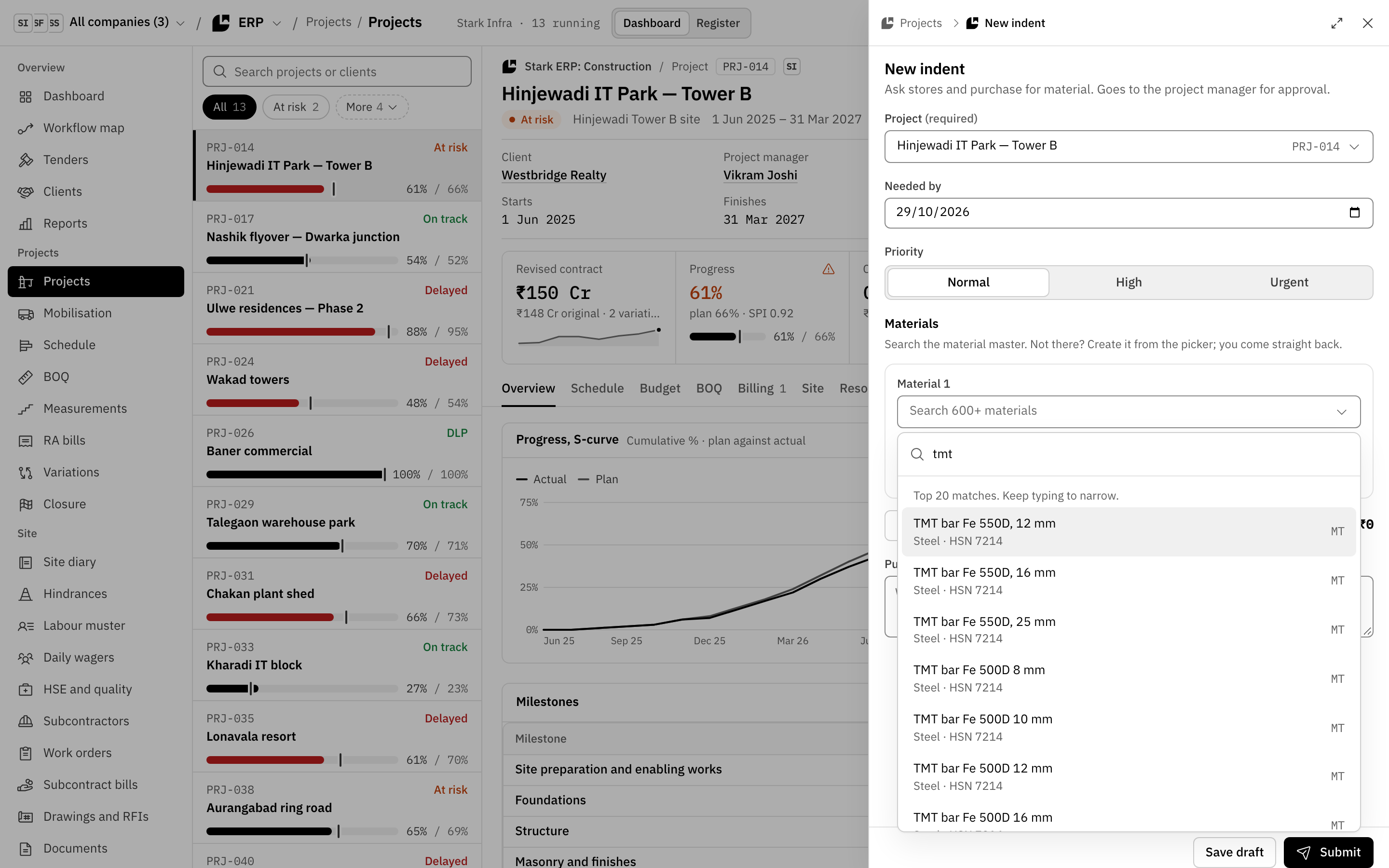Open the Labour muster icon

pyautogui.click(x=25, y=626)
